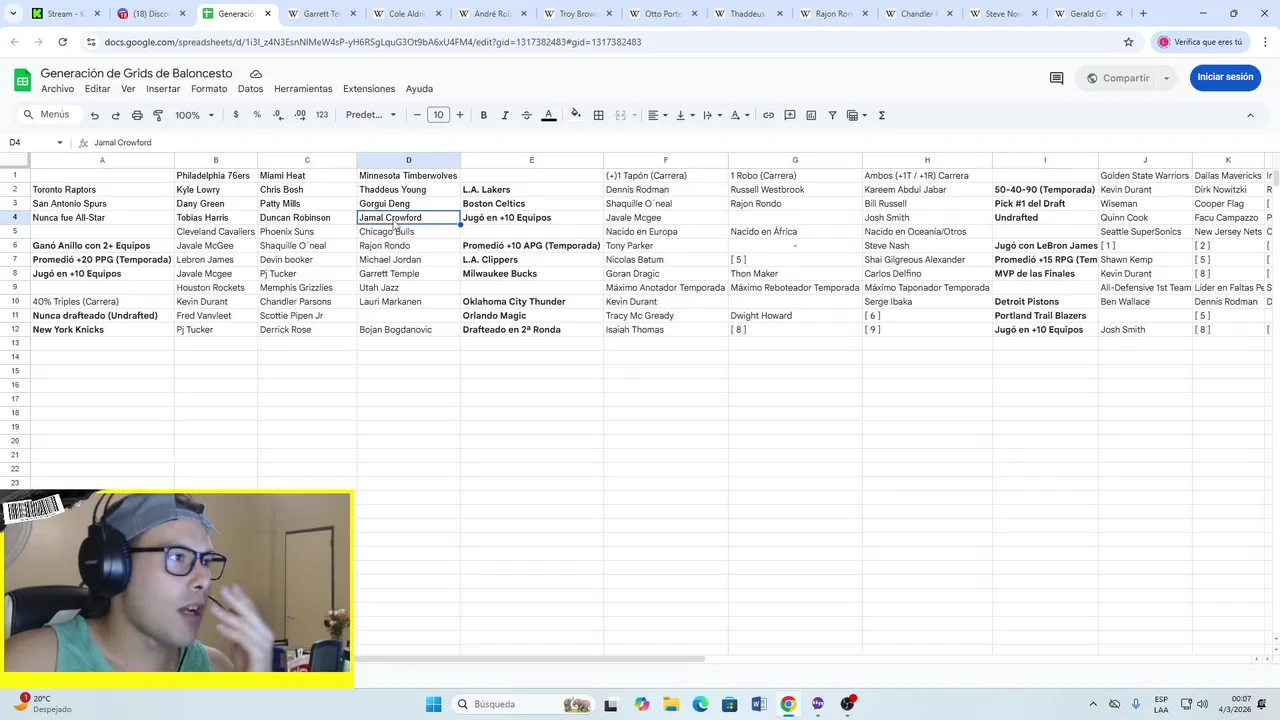Image resolution: width=1280 pixels, height=720 pixels.
Task: Print the spreadsheet using printer icon
Action: 137,115
